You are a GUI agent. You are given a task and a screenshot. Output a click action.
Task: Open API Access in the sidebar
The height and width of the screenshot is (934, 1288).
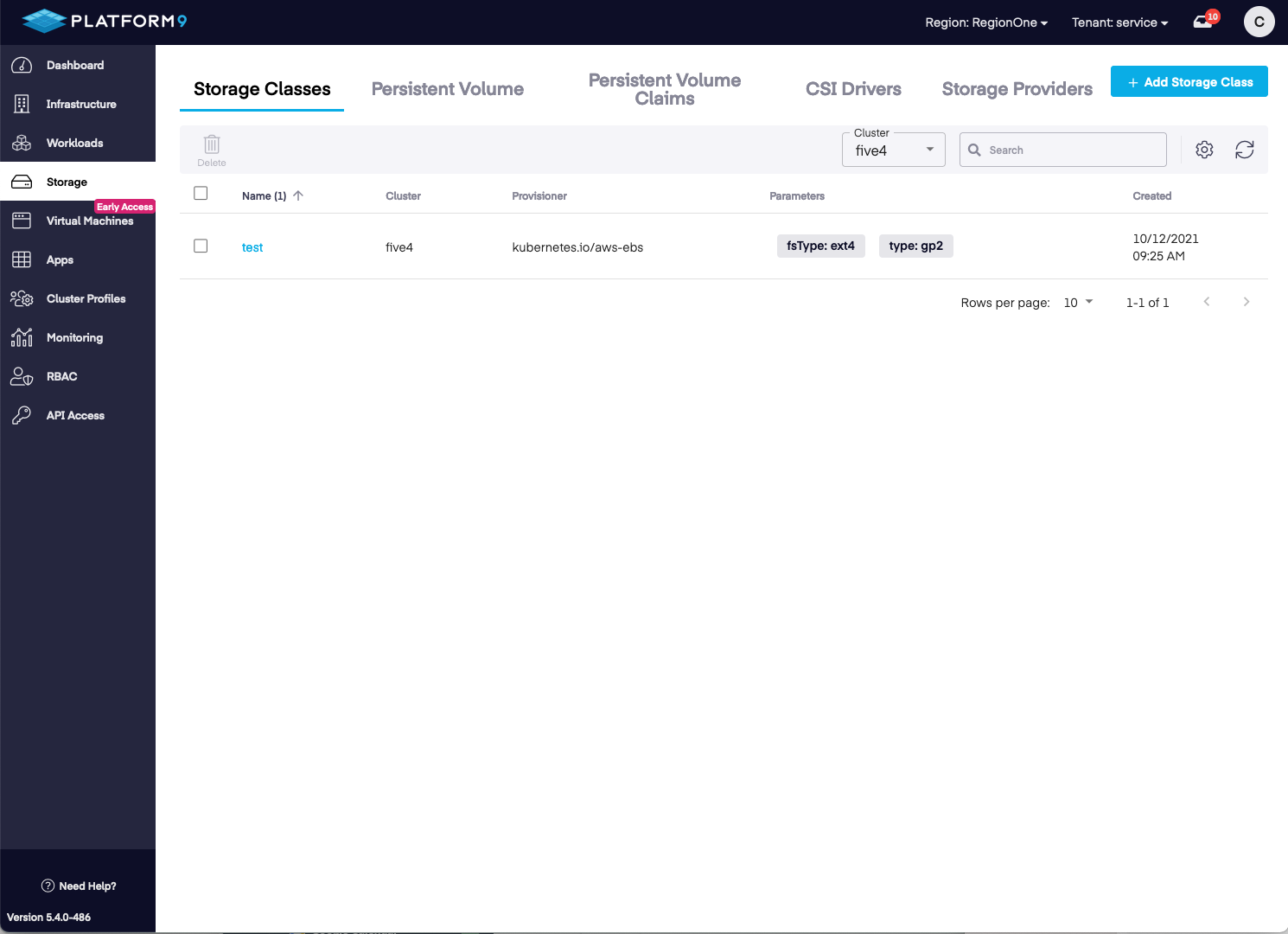[x=75, y=415]
